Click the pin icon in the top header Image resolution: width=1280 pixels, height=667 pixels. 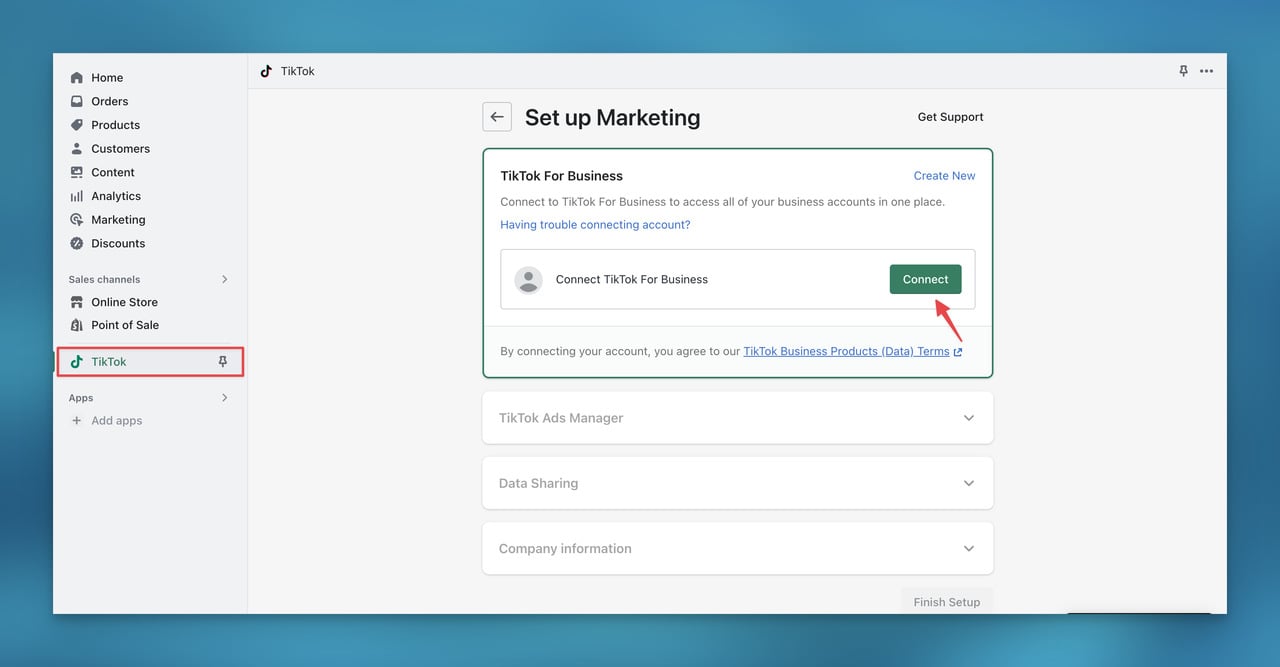point(1183,71)
